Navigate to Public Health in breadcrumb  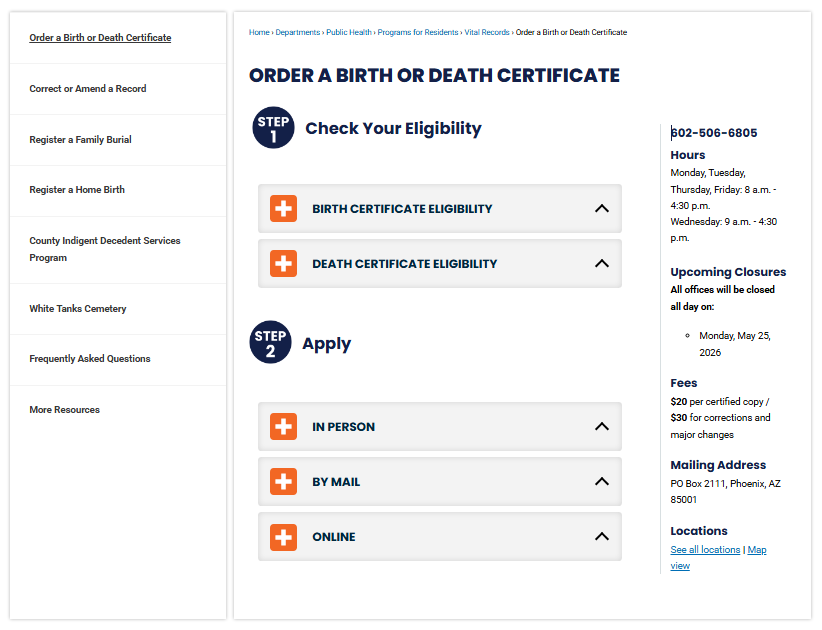tap(349, 33)
